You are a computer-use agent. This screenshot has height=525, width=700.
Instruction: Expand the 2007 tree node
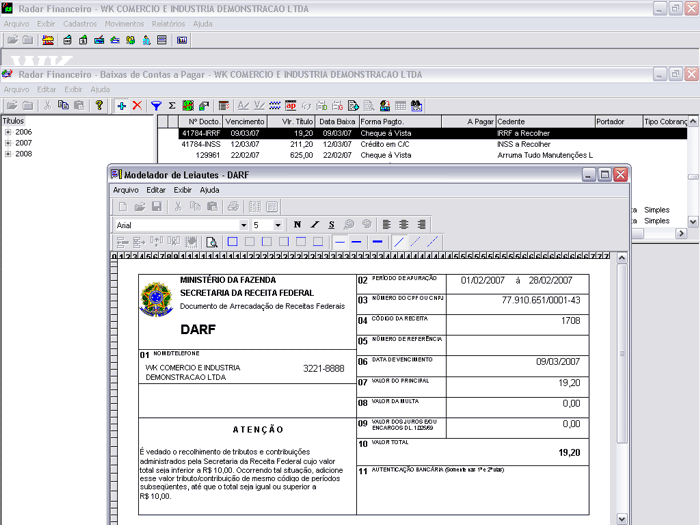(8, 143)
